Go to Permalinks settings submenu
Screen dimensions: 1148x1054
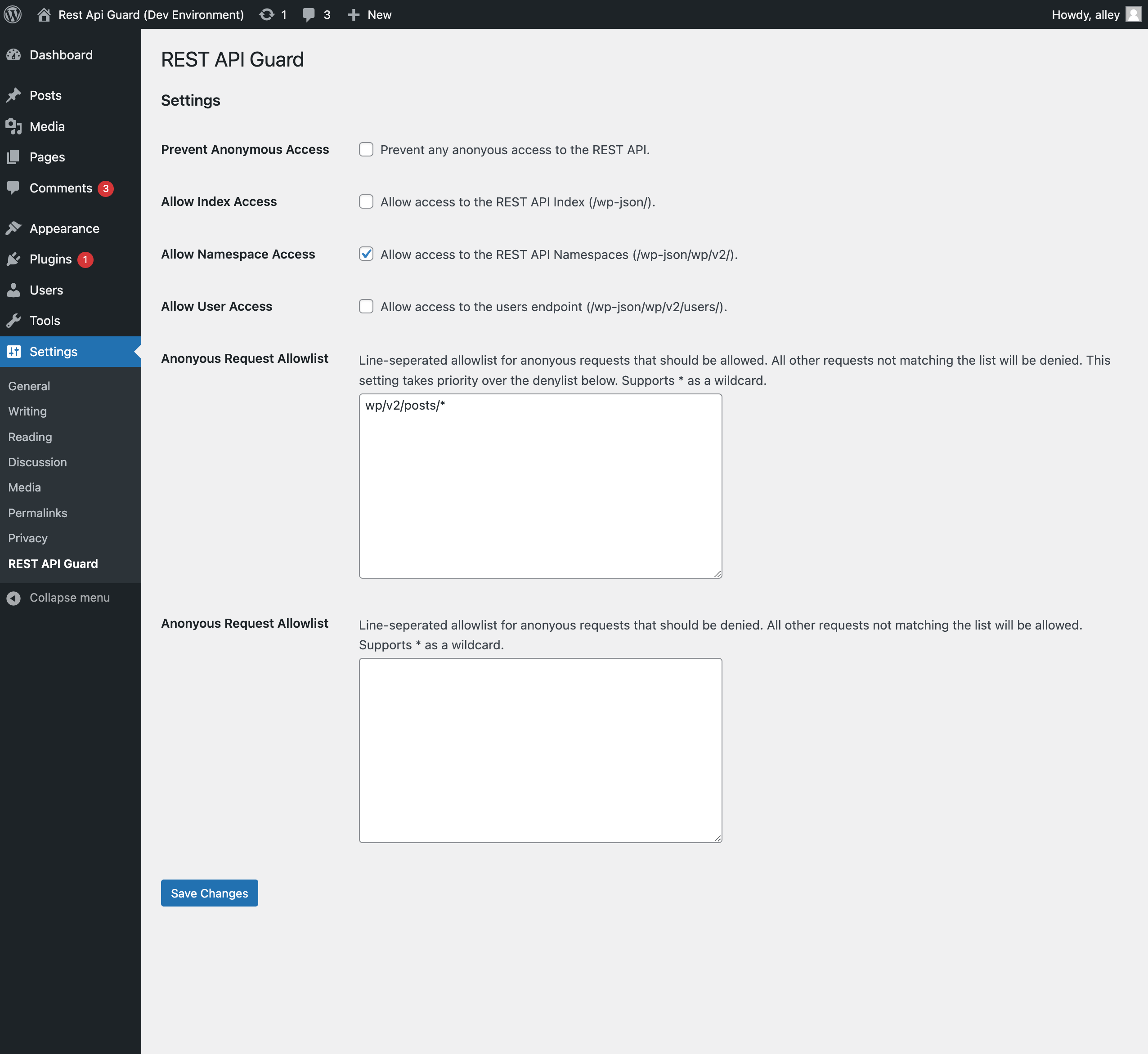pyautogui.click(x=38, y=513)
